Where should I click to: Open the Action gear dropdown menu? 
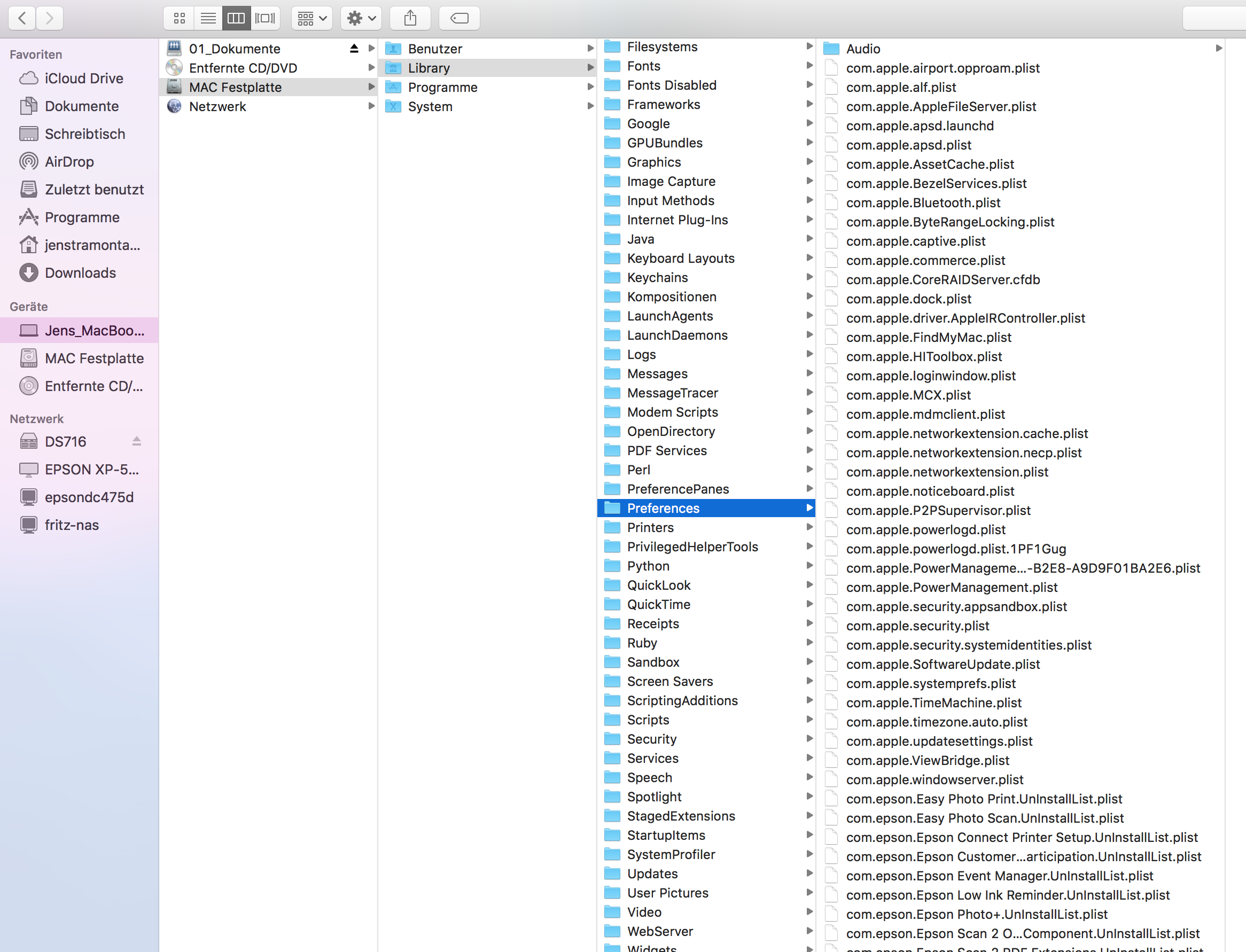click(361, 19)
